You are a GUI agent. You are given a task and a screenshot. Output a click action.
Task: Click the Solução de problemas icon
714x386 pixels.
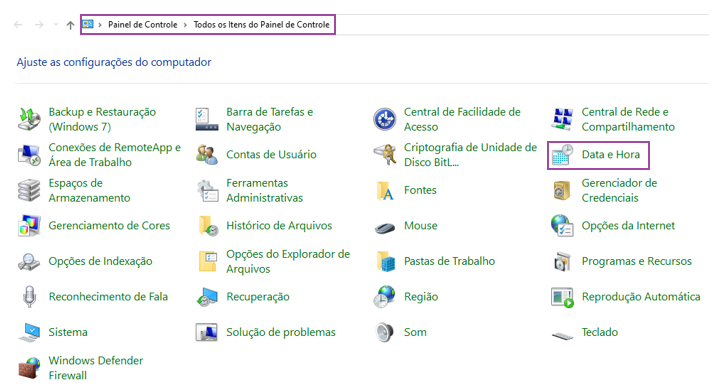(x=207, y=332)
